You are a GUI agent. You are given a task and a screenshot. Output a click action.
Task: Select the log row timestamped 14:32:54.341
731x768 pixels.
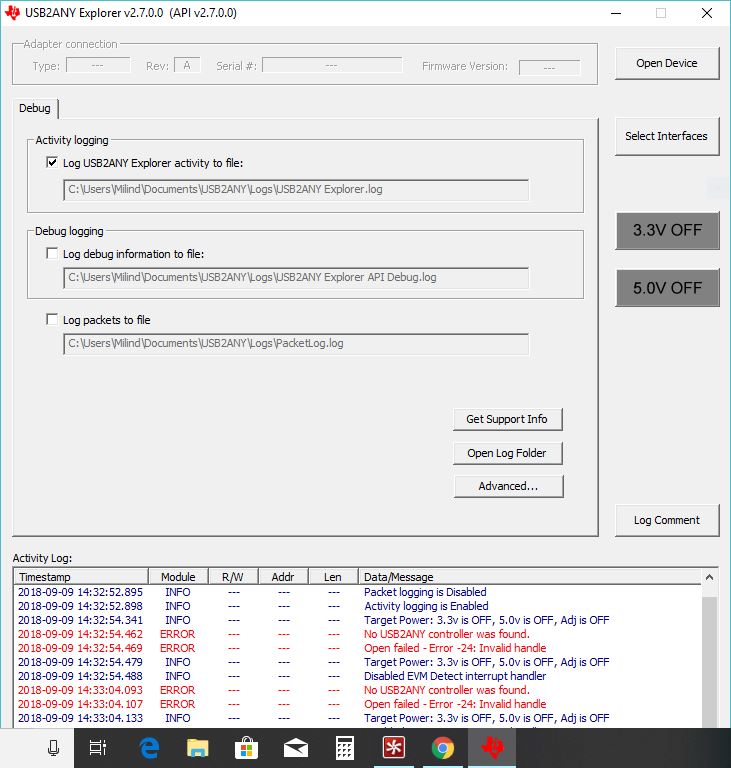click(x=358, y=620)
